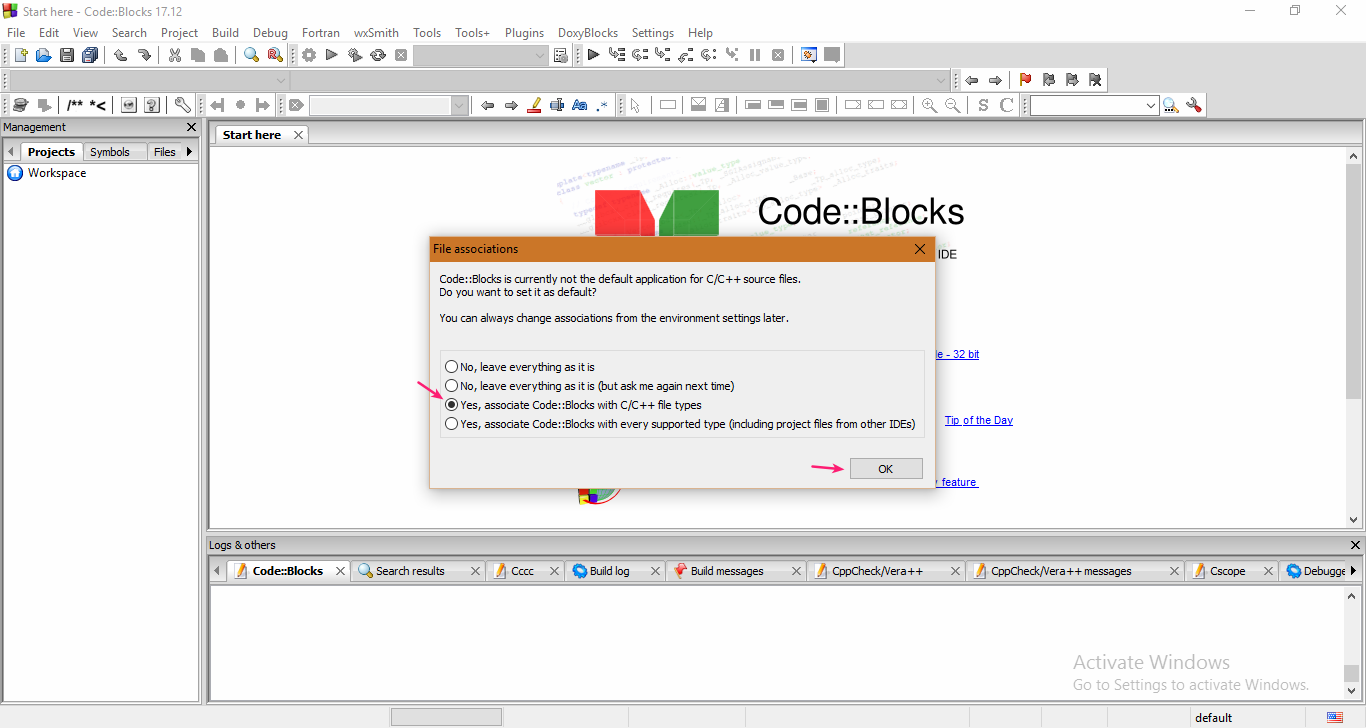Open the Tip of the Day link
This screenshot has width=1366, height=728.
977,420
